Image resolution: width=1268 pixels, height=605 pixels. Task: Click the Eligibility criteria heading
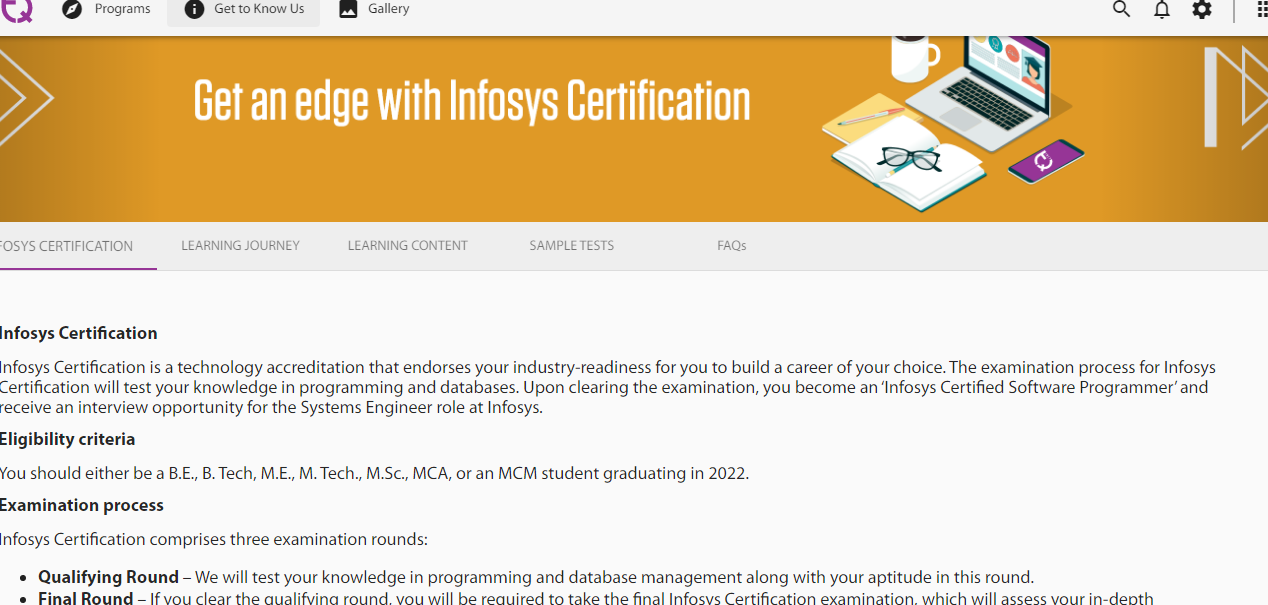[67, 440]
